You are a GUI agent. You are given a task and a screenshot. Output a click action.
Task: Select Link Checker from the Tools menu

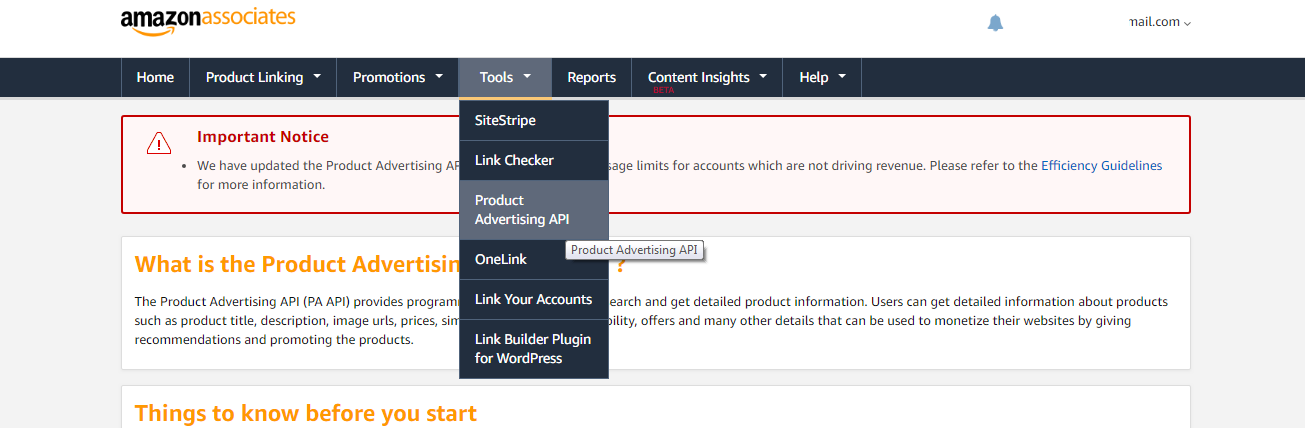(x=534, y=160)
